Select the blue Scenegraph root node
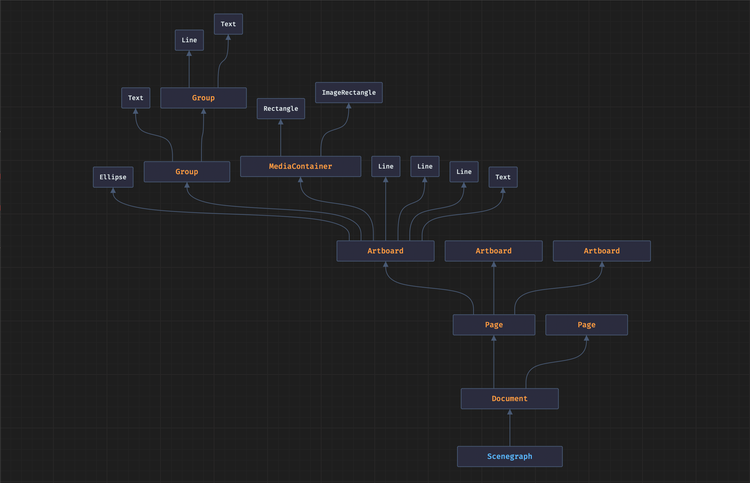The image size is (750, 483). [x=510, y=456]
